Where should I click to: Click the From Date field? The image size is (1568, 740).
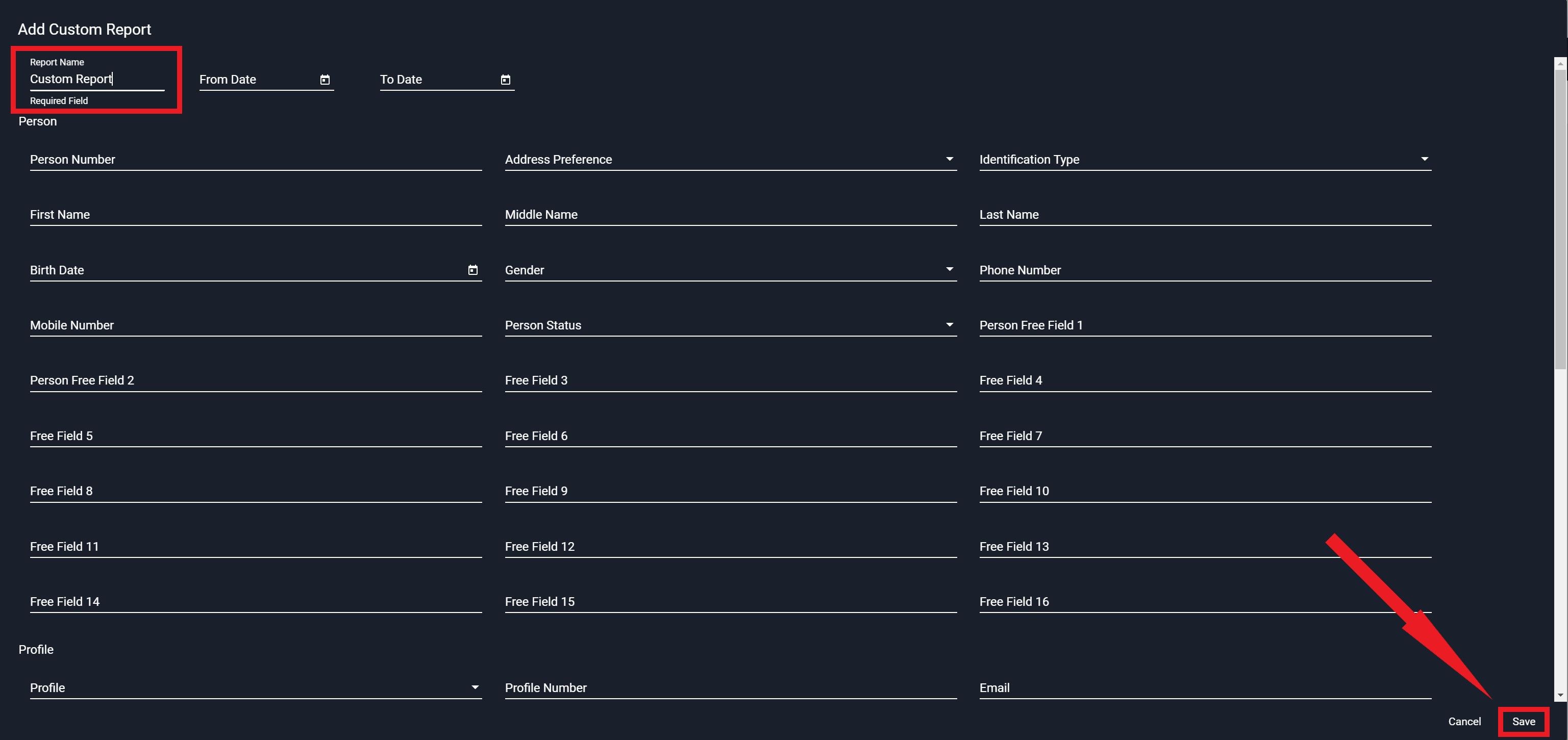click(x=267, y=80)
